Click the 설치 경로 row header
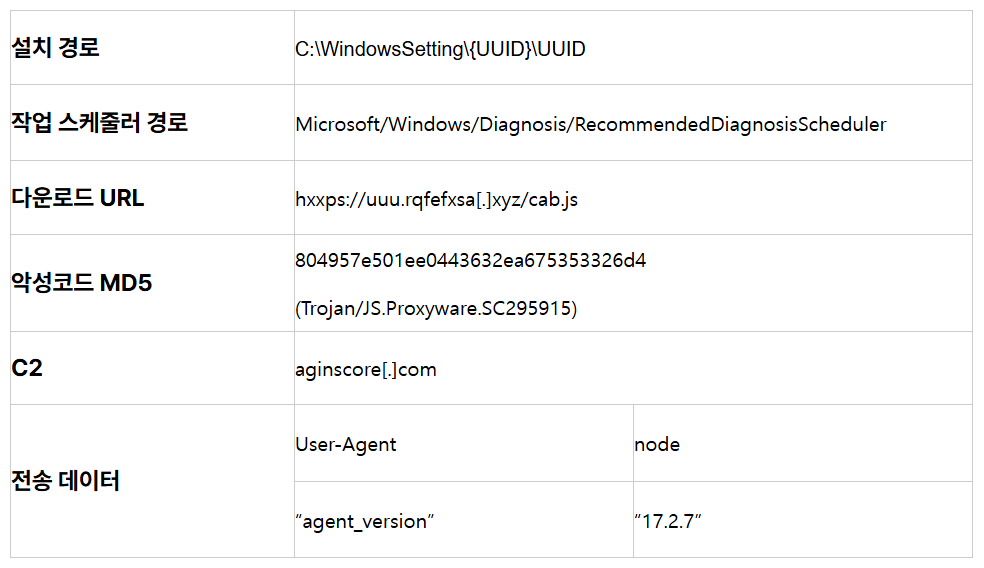This screenshot has width=984, height=568. (x=55, y=47)
